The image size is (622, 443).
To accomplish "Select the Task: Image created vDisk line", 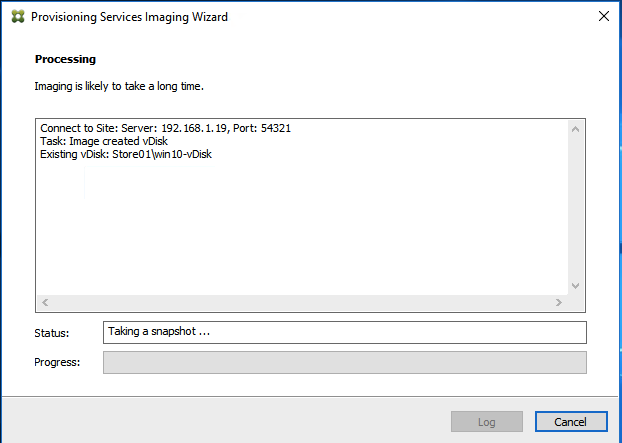I will click(104, 141).
